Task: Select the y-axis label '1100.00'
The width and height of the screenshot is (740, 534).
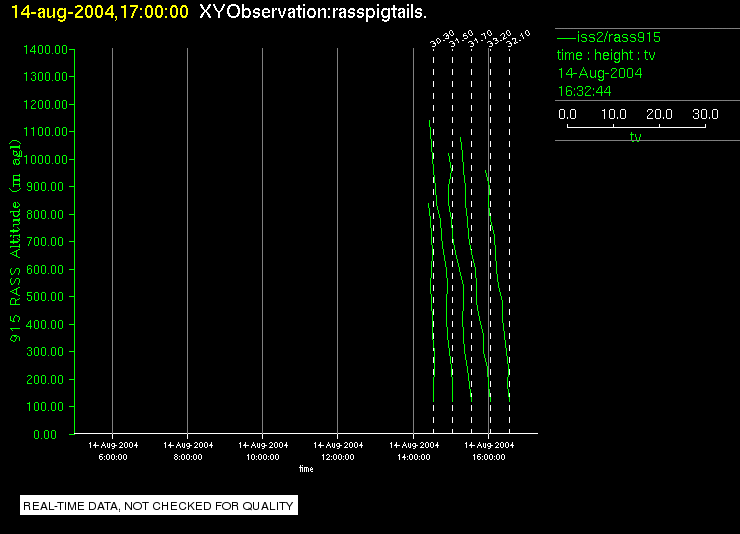Action: [45, 132]
